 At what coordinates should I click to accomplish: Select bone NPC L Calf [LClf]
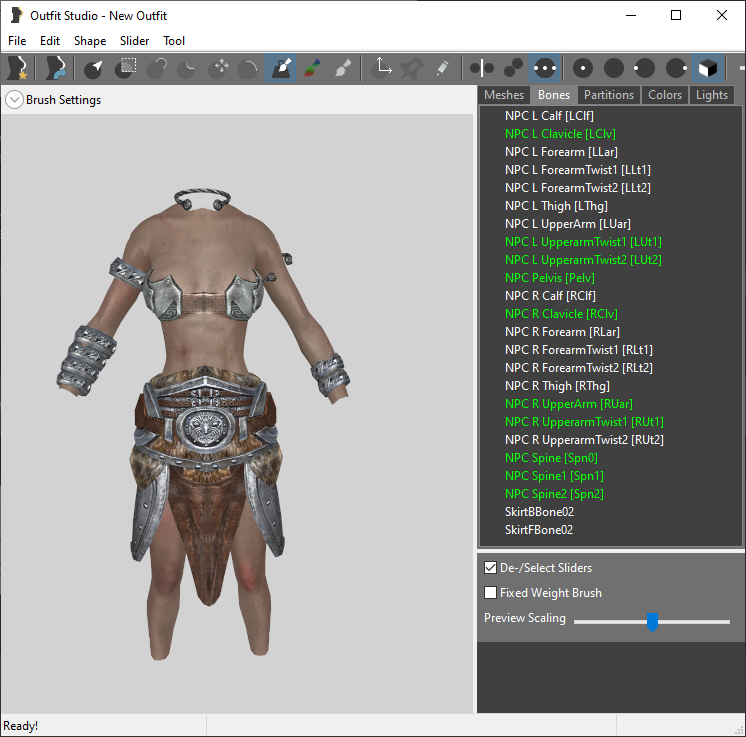549,116
